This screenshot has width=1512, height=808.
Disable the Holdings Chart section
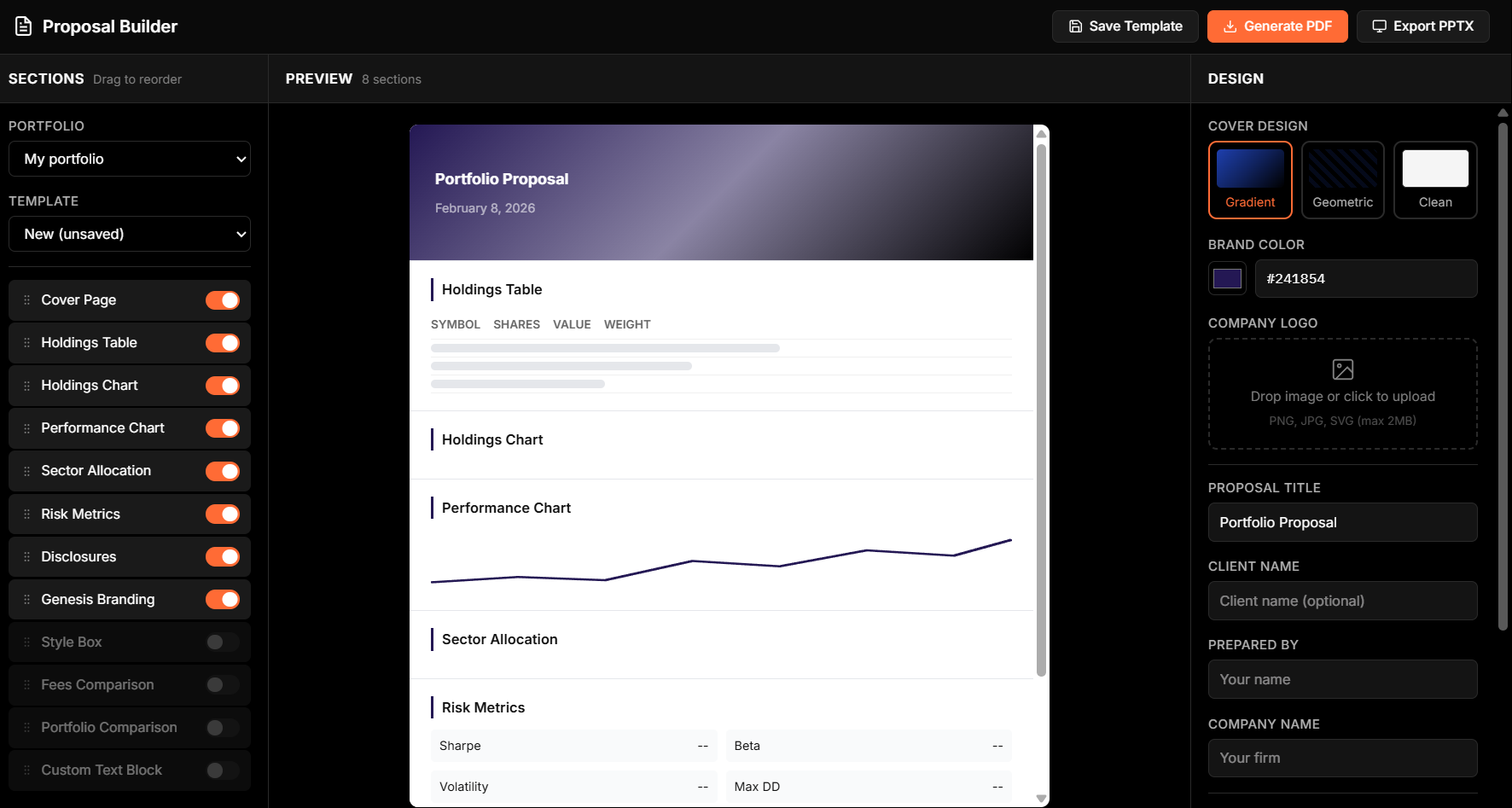click(x=223, y=386)
